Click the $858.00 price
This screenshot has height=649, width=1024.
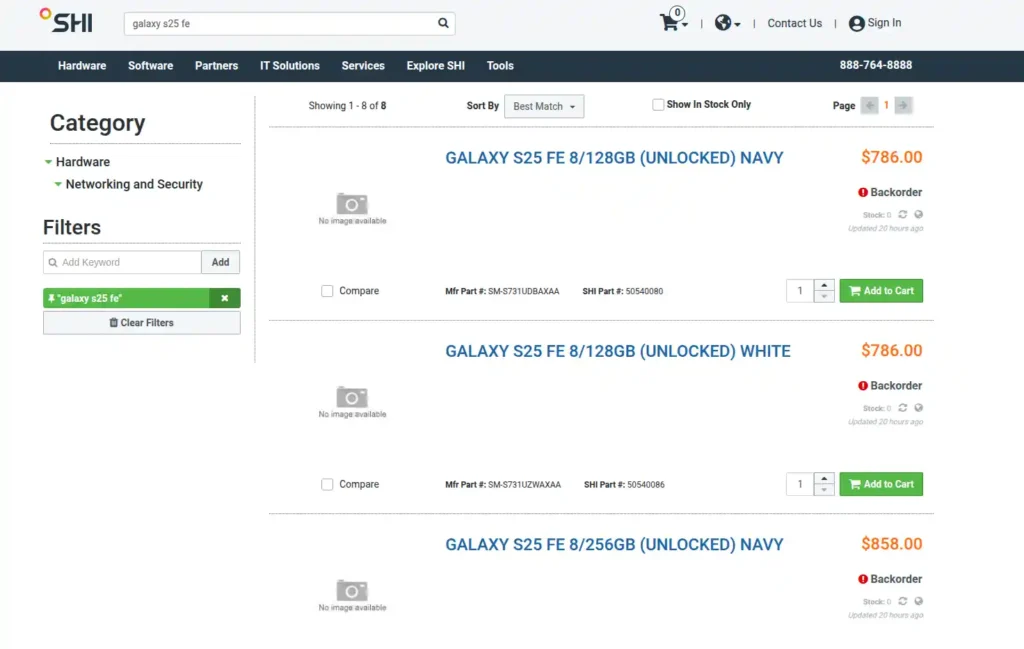pyautogui.click(x=891, y=544)
